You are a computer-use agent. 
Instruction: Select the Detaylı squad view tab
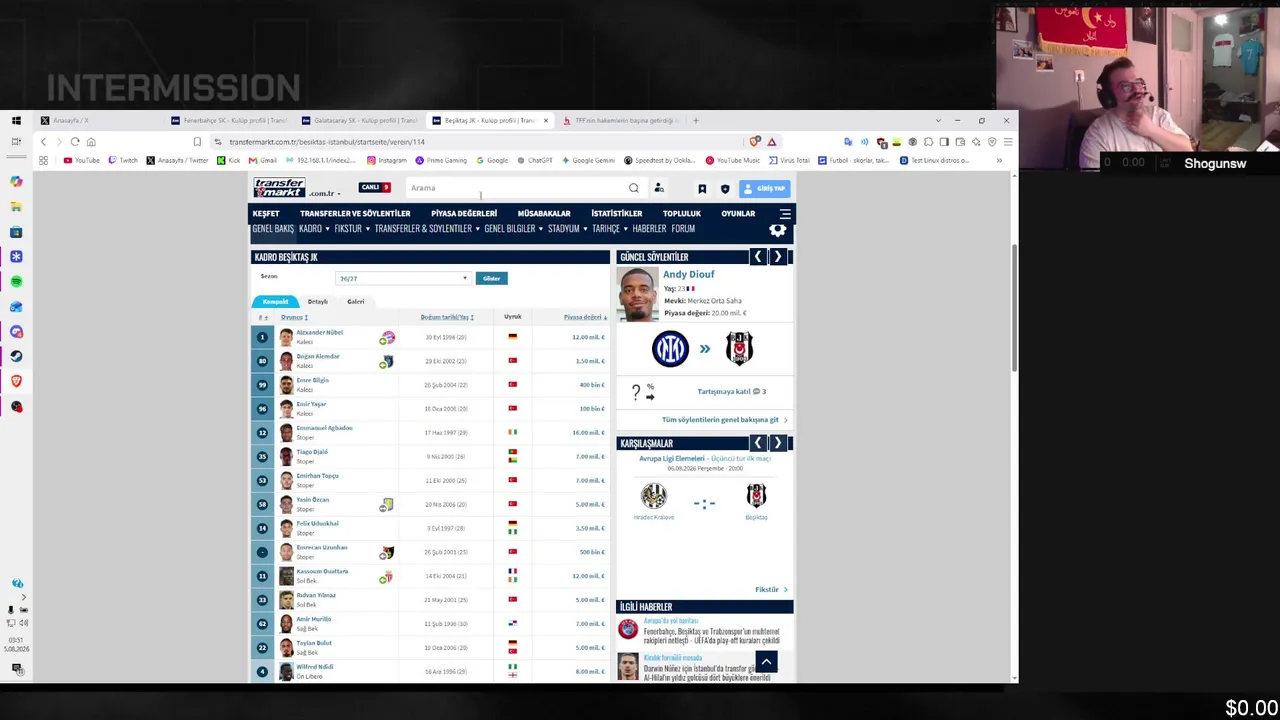tap(317, 301)
